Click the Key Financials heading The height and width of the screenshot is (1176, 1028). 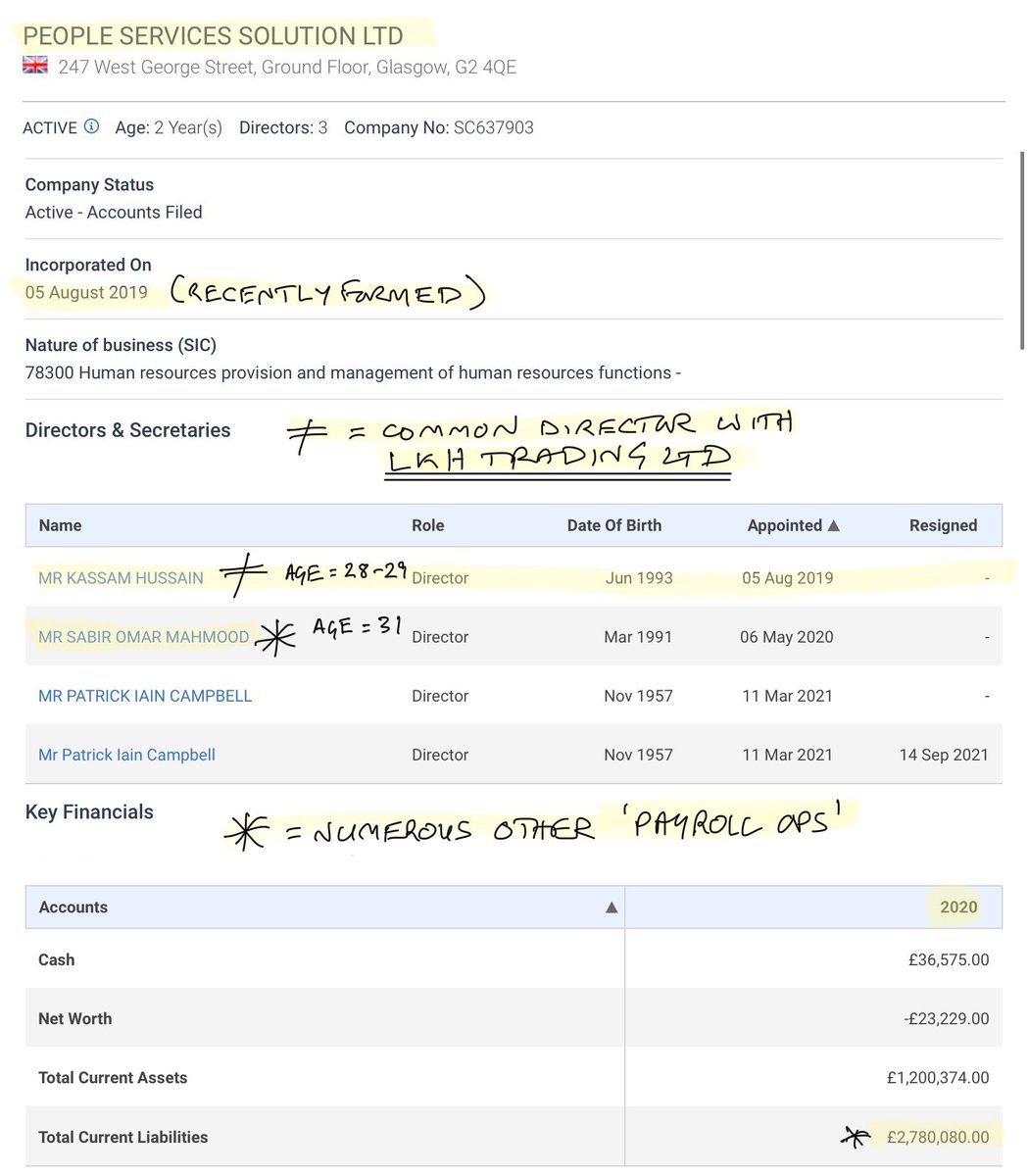pos(89,812)
